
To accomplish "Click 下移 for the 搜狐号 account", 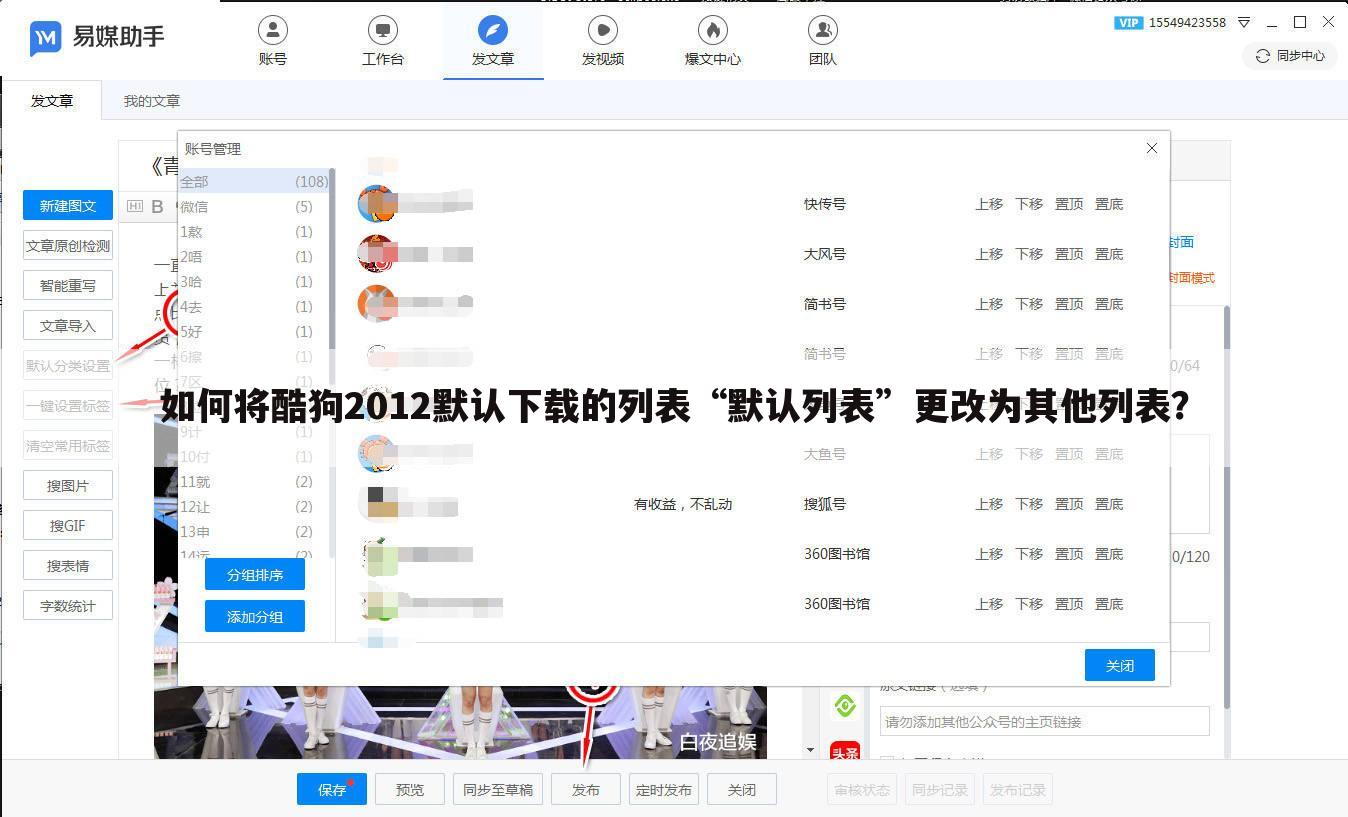I will click(1029, 504).
